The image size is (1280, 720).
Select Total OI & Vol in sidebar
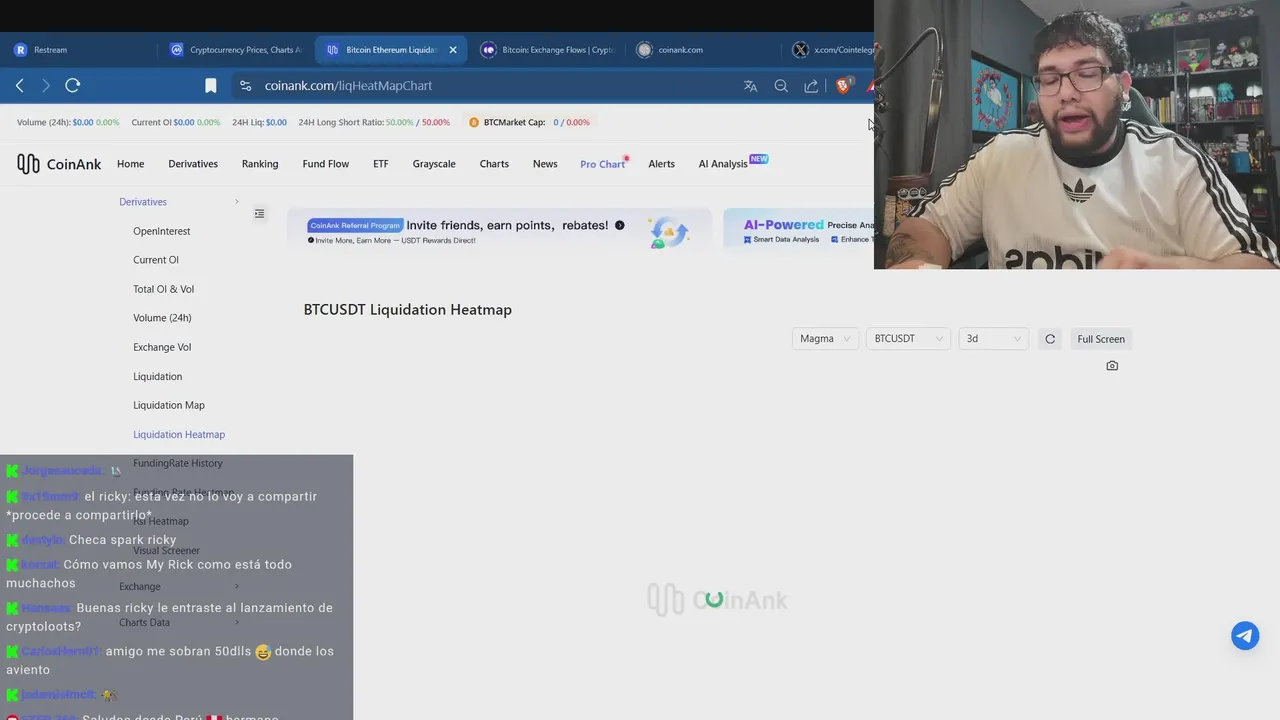click(x=164, y=289)
